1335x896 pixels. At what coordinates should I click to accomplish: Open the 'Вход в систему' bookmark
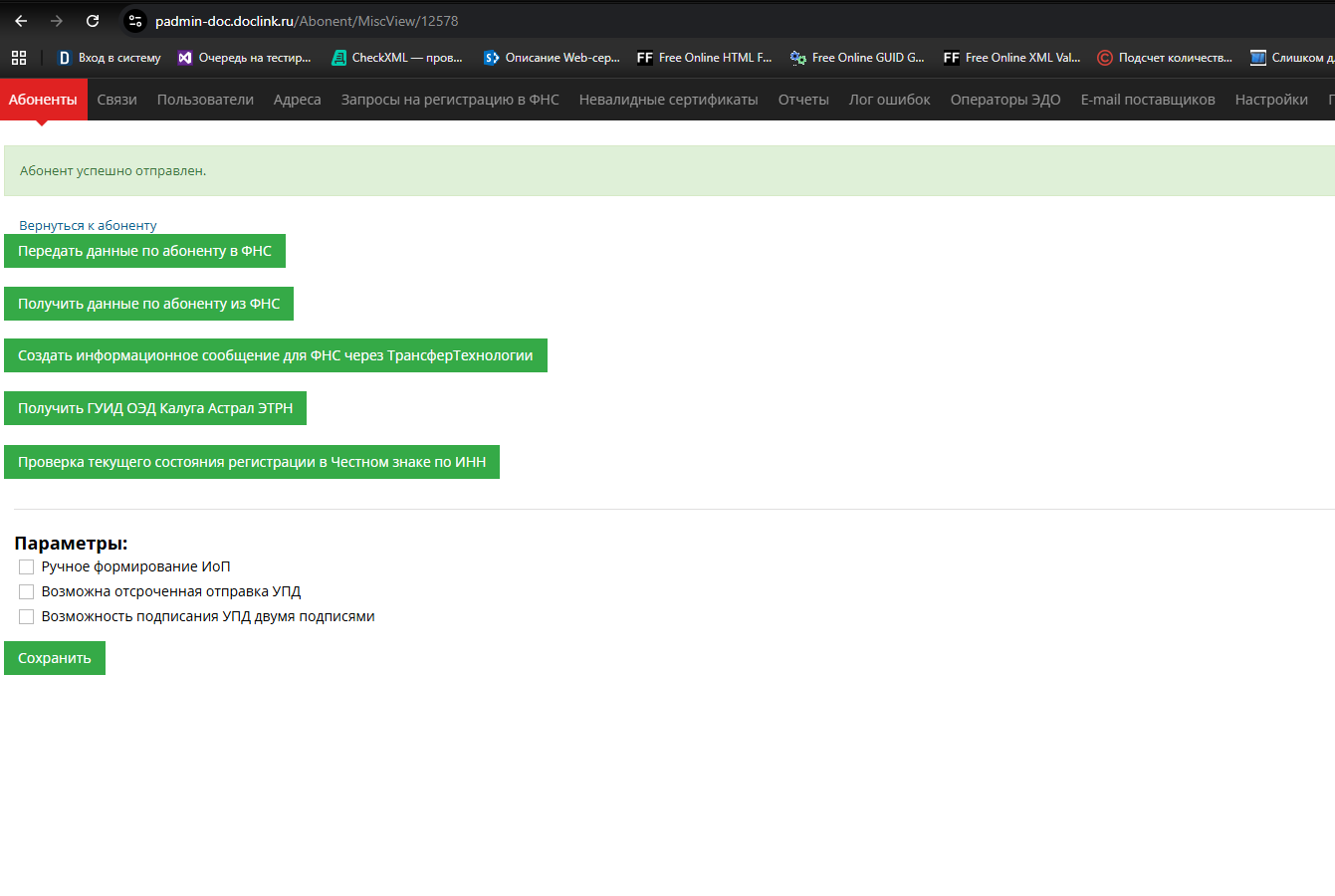[x=109, y=58]
